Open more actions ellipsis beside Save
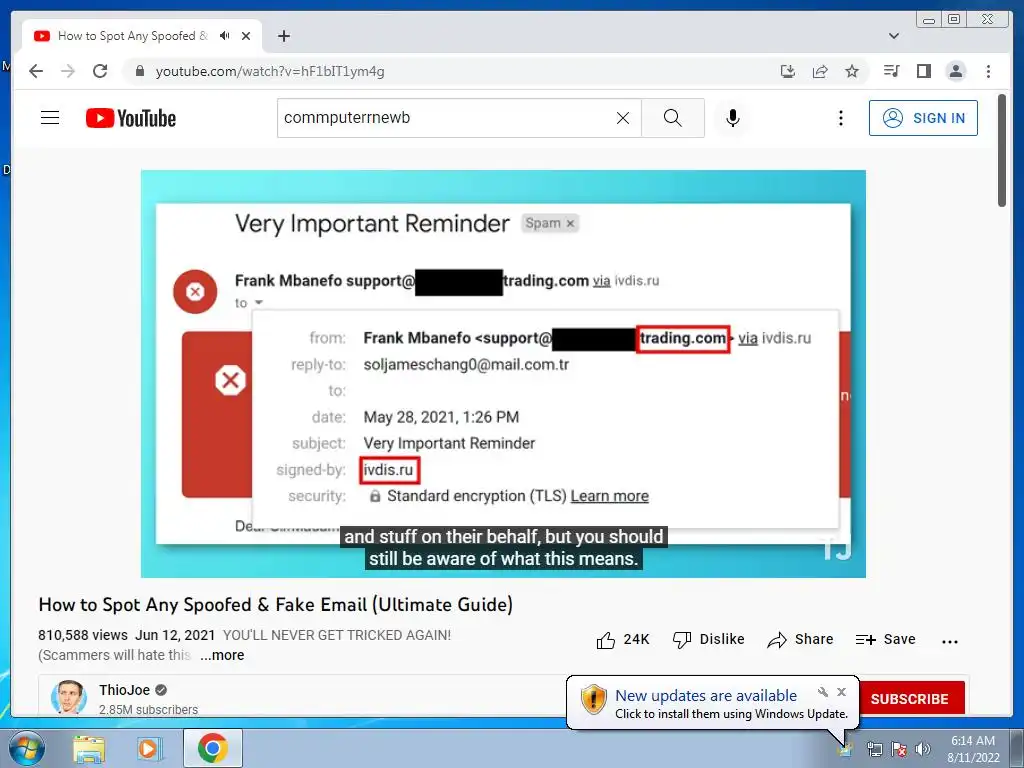Image resolution: width=1024 pixels, height=768 pixels. [x=950, y=641]
